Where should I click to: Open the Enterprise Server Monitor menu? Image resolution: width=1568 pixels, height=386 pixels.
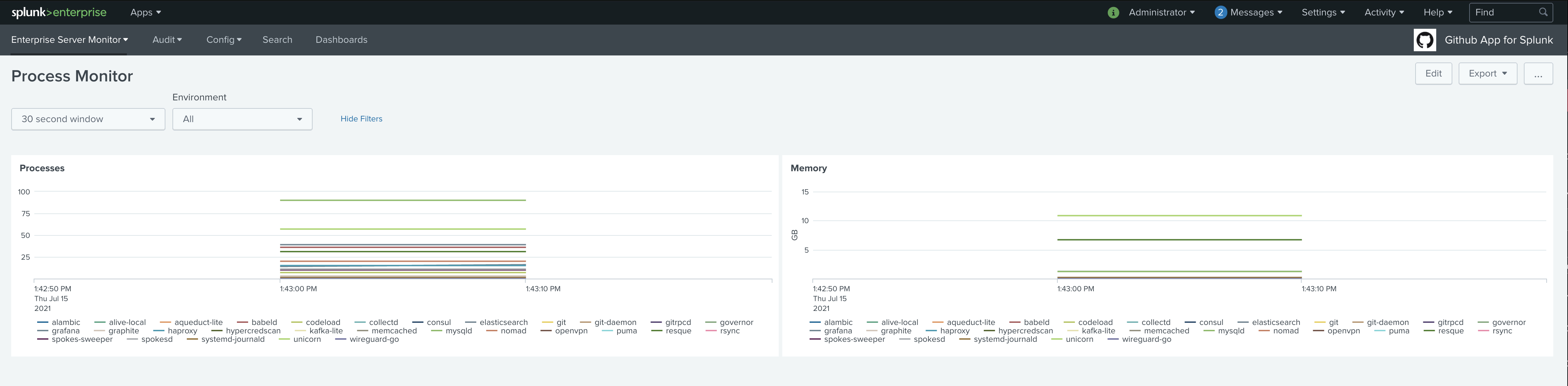(x=69, y=40)
